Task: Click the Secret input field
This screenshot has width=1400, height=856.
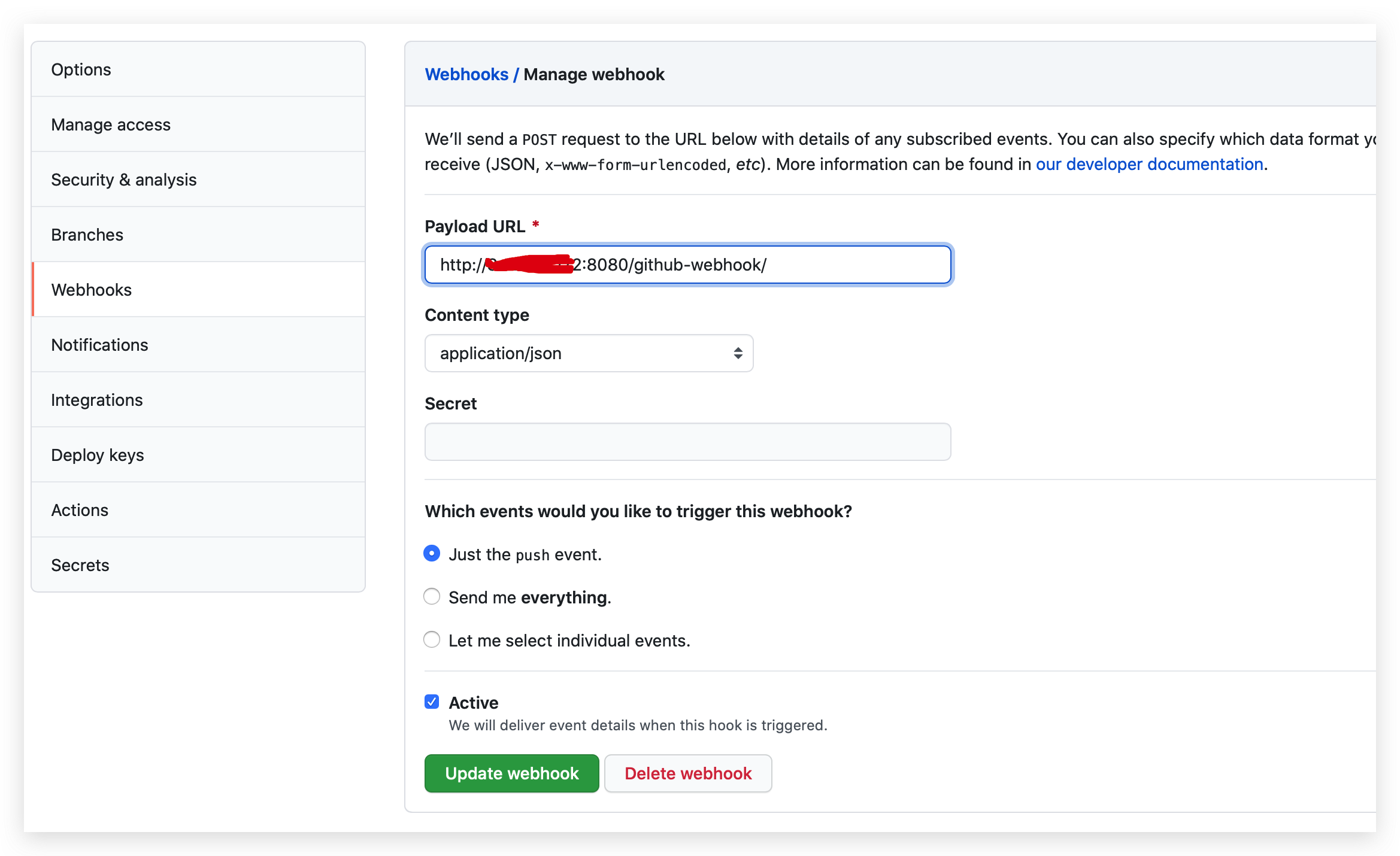Action: (x=688, y=441)
